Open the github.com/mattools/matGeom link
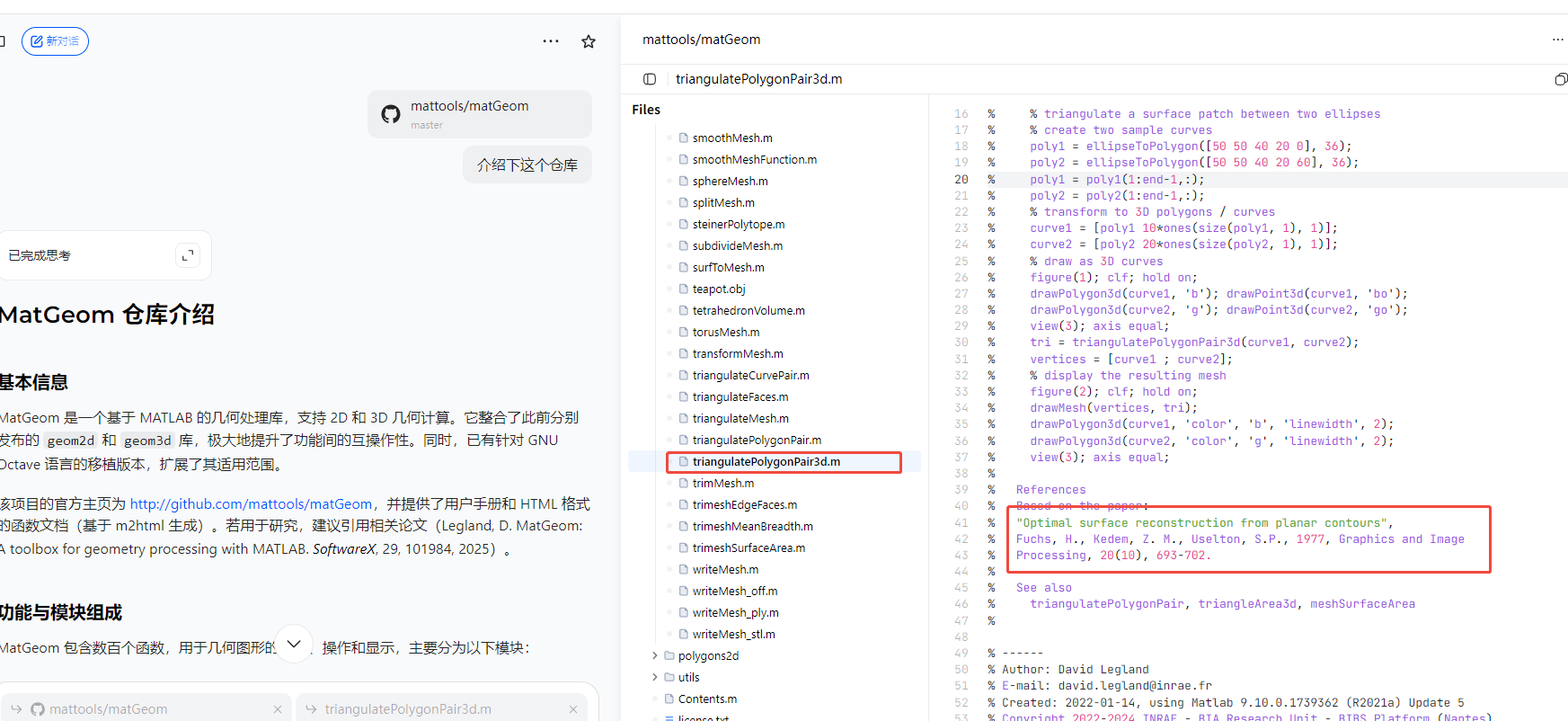Screen dimensions: 1568x721 coord(251,503)
